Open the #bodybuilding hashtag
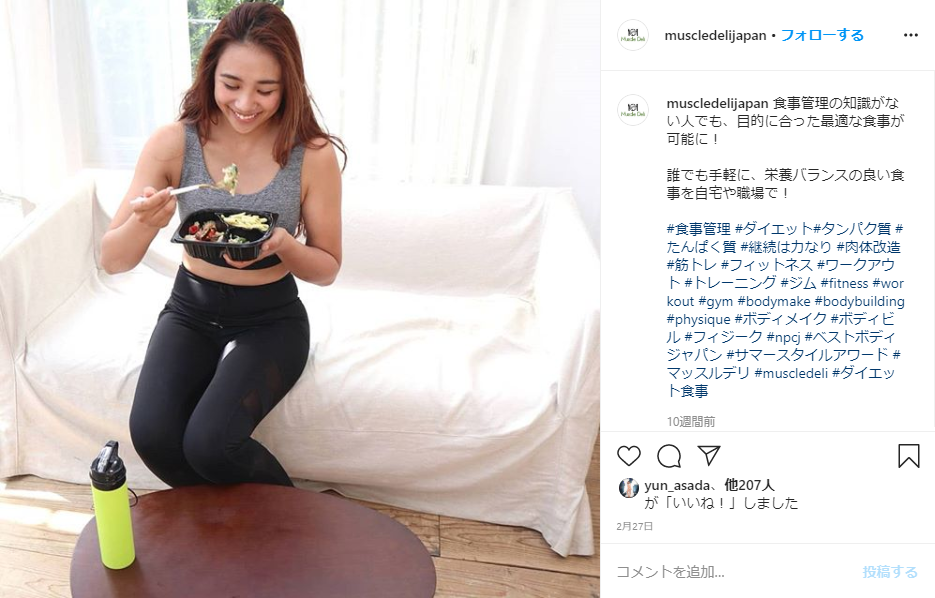935x598 pixels. [859, 301]
